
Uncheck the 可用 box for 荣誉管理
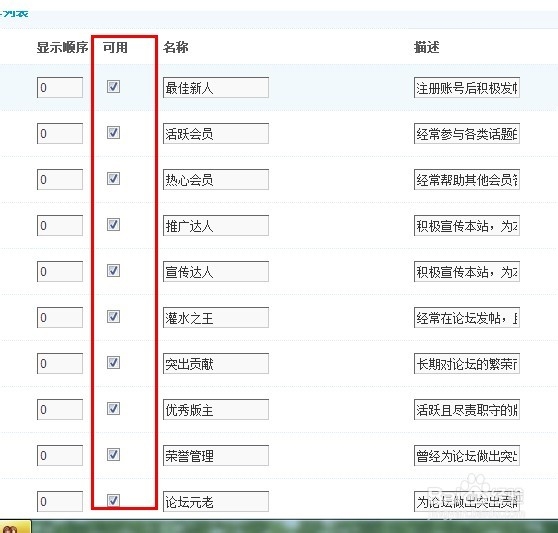(x=113, y=454)
